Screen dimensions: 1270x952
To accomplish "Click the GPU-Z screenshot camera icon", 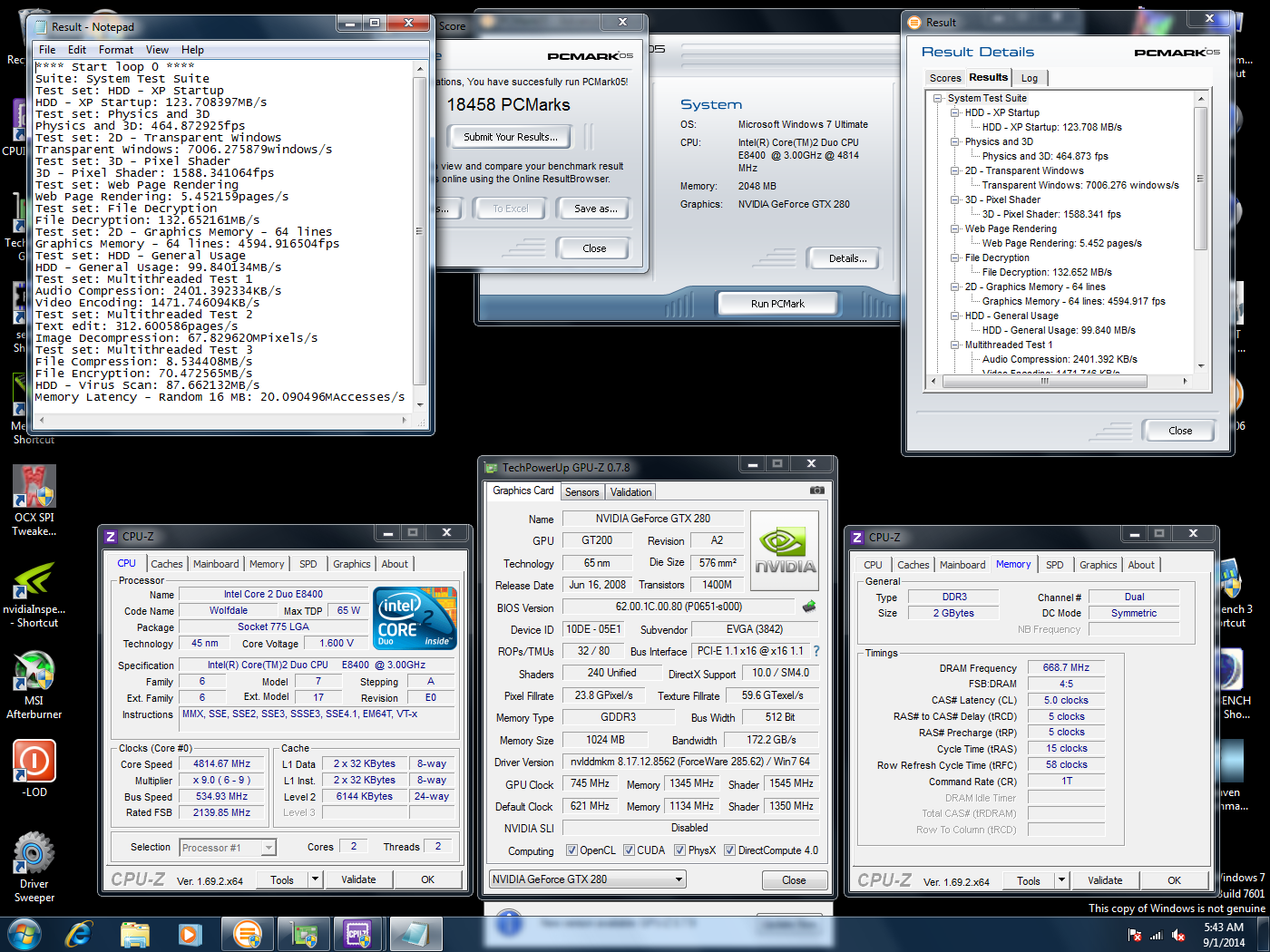I will point(817,491).
